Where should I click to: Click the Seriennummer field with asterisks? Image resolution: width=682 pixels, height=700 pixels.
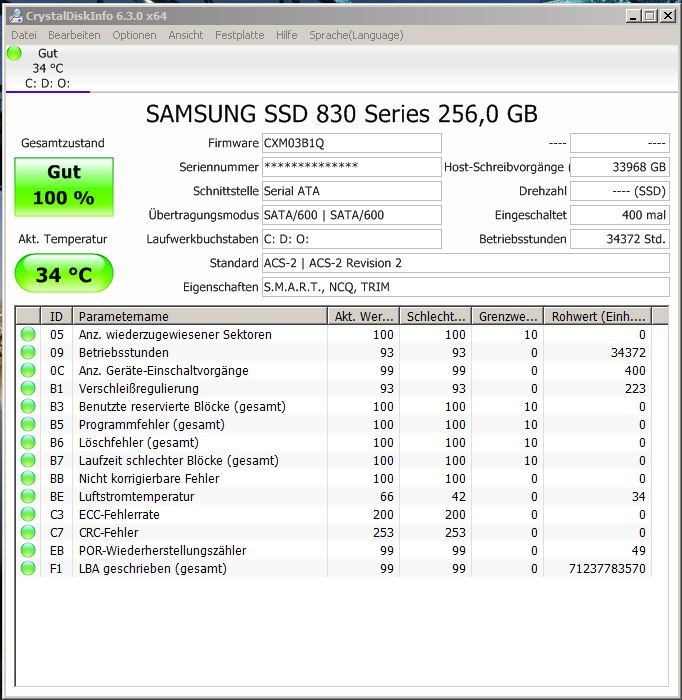click(352, 167)
